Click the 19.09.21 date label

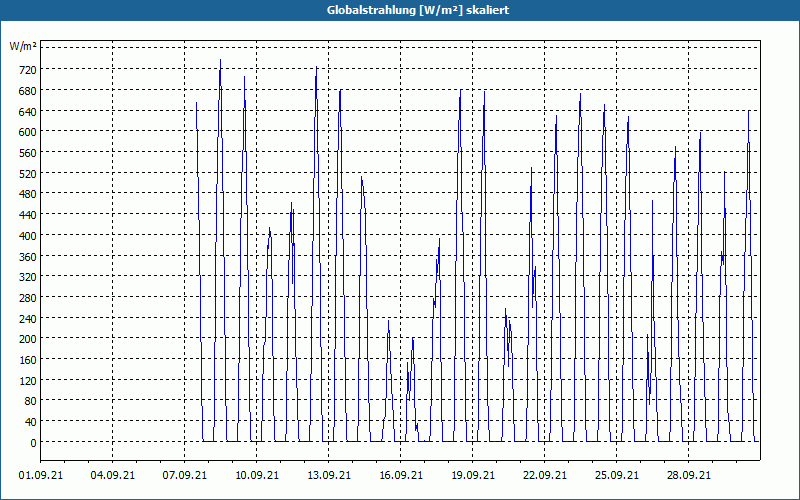(x=472, y=476)
